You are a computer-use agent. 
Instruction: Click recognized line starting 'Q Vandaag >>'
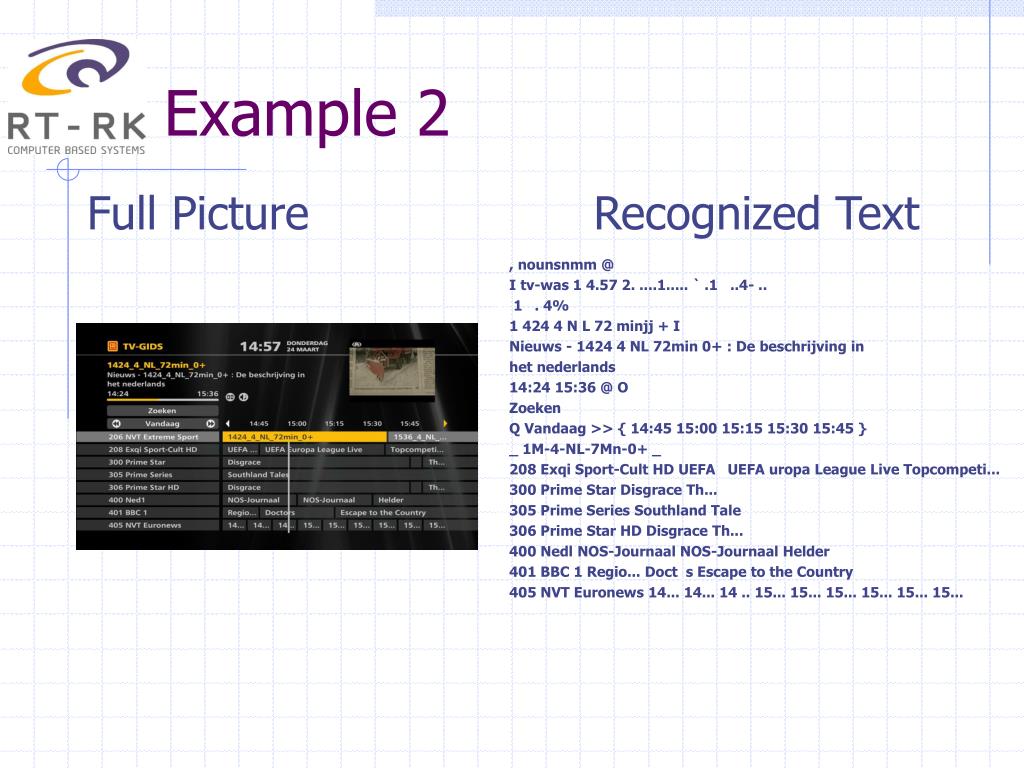coord(688,428)
